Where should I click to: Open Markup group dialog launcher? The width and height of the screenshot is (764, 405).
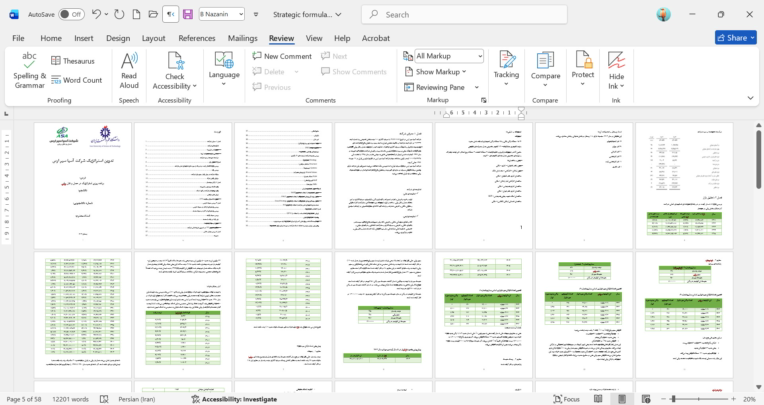coord(483,100)
